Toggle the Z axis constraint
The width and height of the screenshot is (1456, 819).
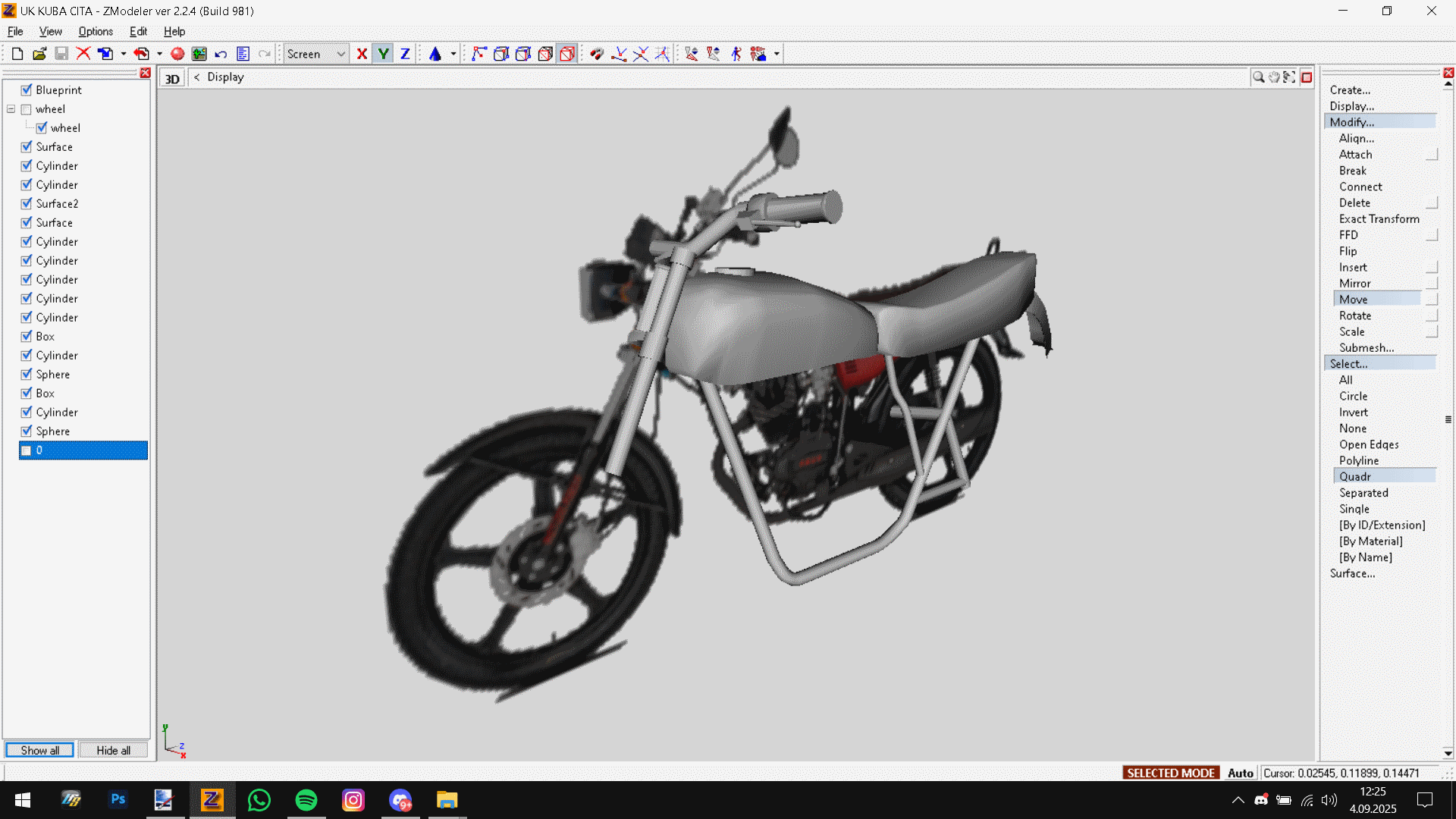(x=405, y=54)
